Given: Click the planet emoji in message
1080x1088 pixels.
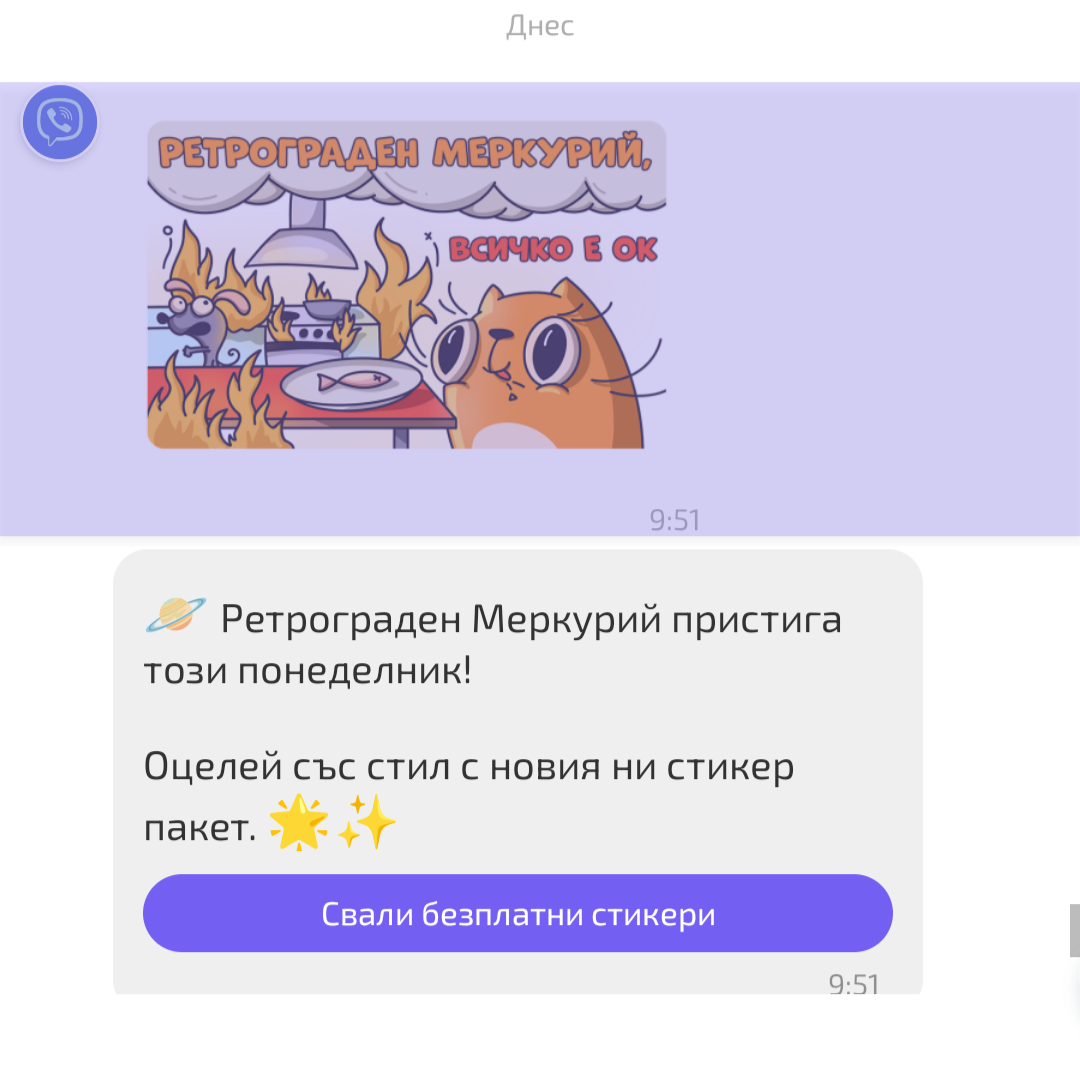Looking at the screenshot, I should click(x=176, y=615).
